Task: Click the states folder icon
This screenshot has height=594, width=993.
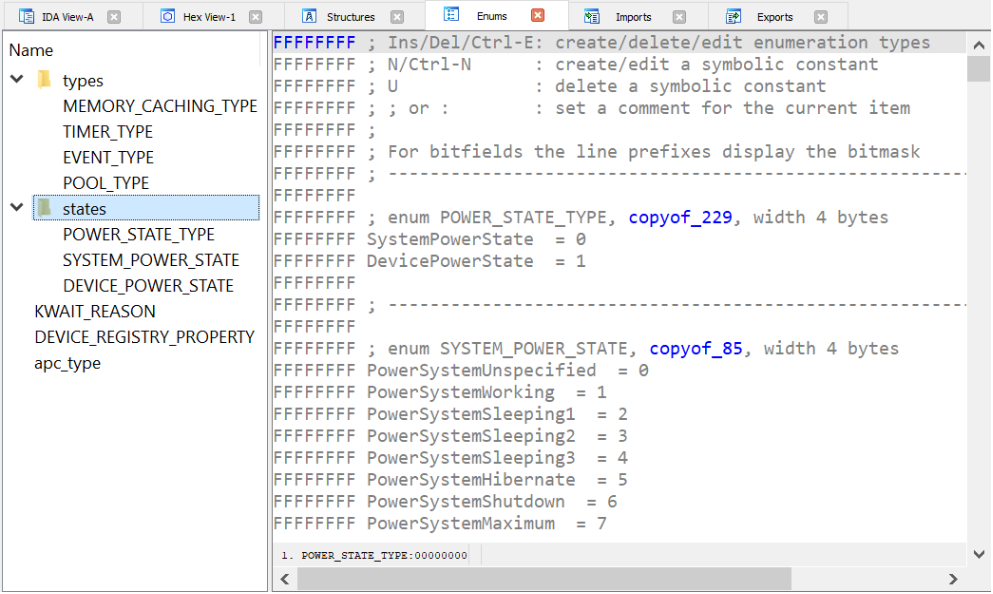Action: point(44,208)
